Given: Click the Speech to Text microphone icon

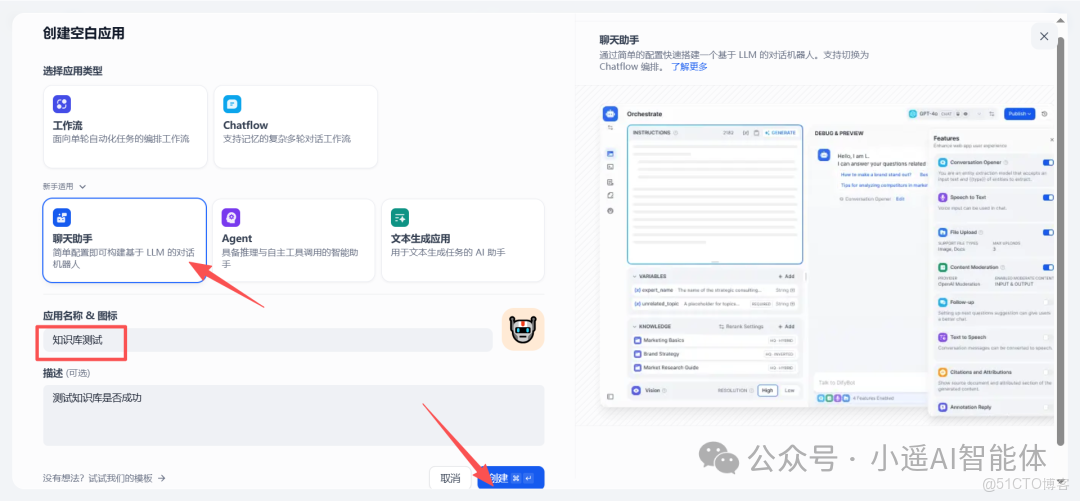Looking at the screenshot, I should tap(943, 197).
